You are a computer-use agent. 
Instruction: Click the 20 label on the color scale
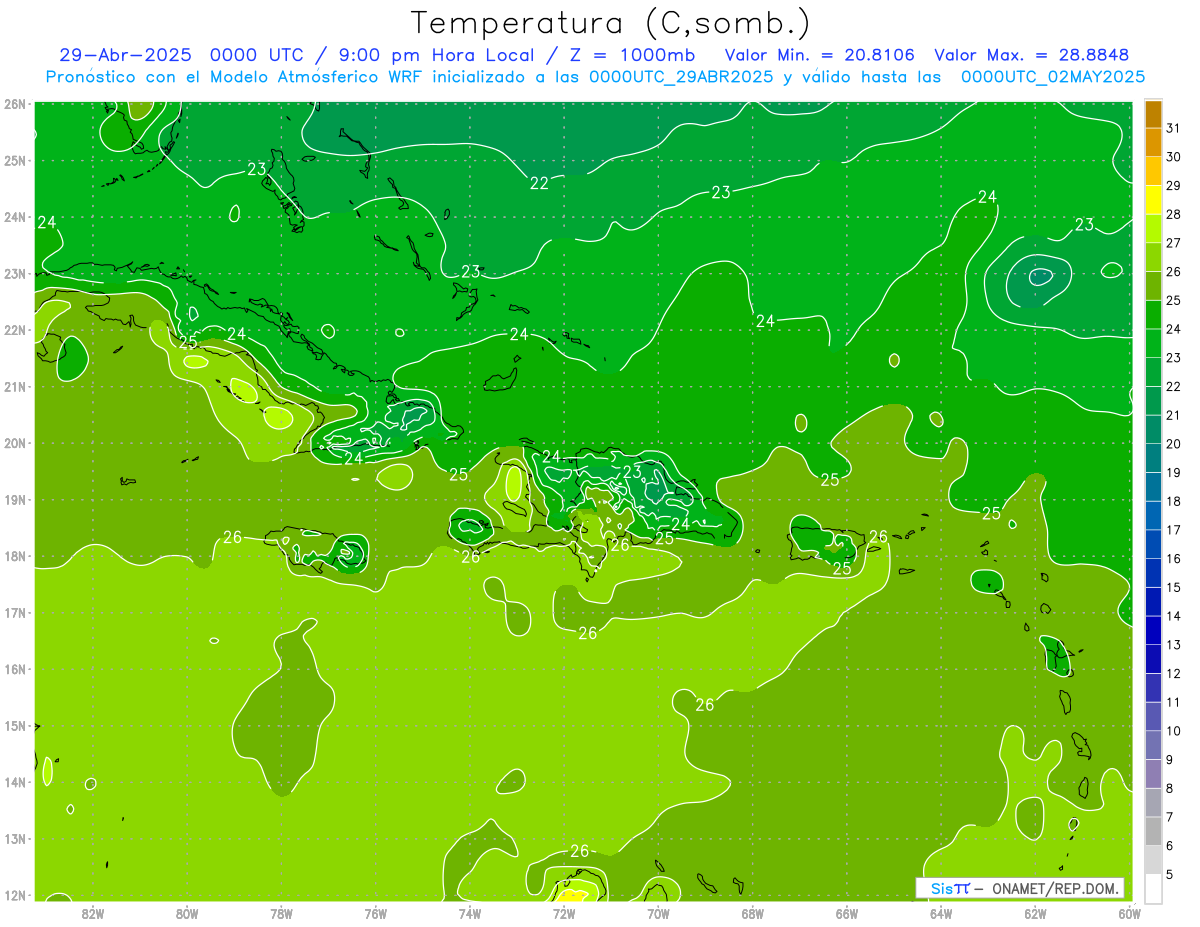[x=1174, y=443]
